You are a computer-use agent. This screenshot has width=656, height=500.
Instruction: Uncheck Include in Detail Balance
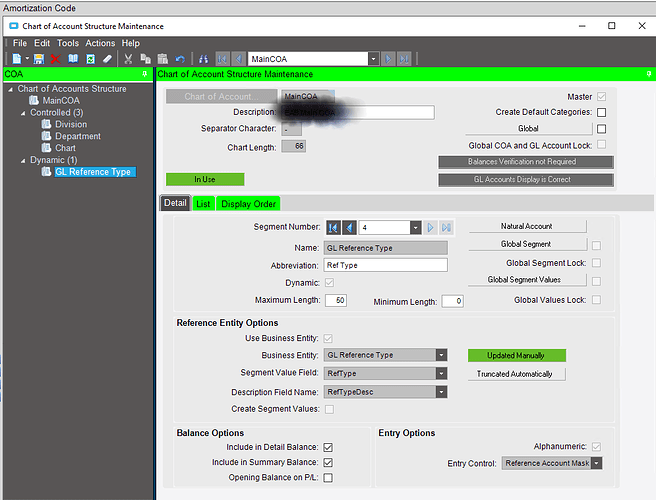click(x=328, y=447)
